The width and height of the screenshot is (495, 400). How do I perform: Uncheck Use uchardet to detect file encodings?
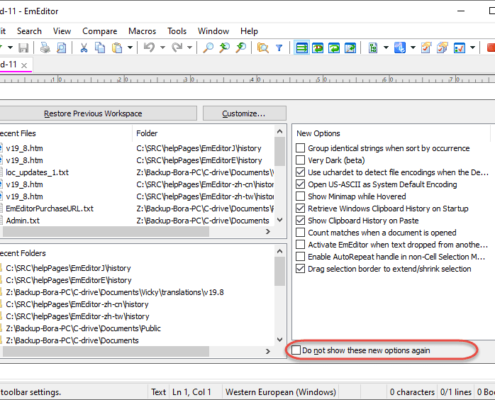click(x=300, y=172)
